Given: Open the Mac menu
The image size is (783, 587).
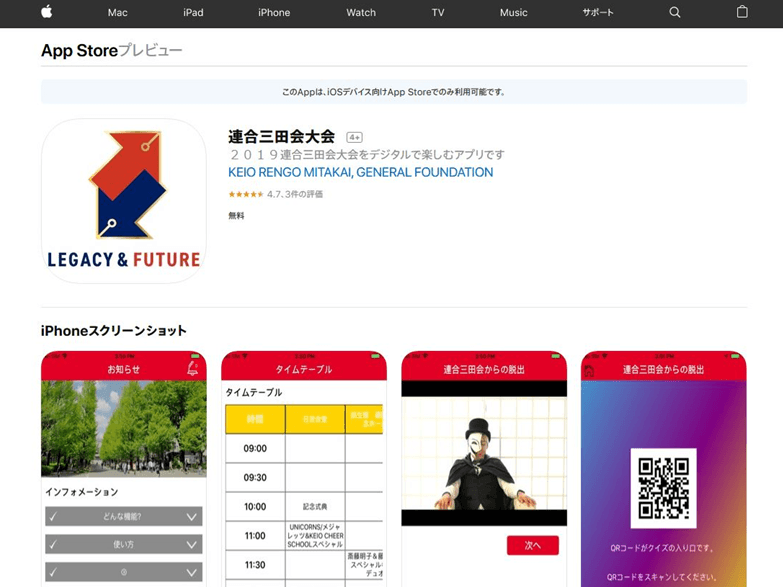Looking at the screenshot, I should (x=118, y=12).
